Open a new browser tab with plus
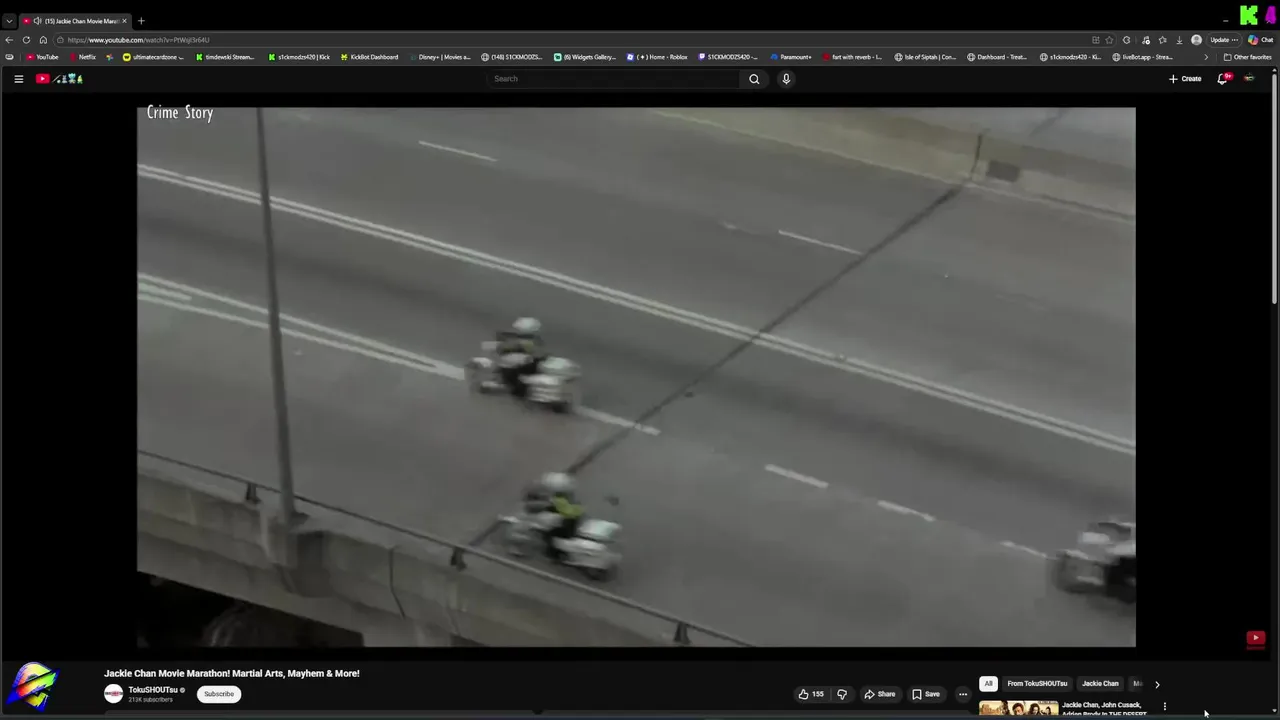This screenshot has width=1280, height=720. point(141,21)
